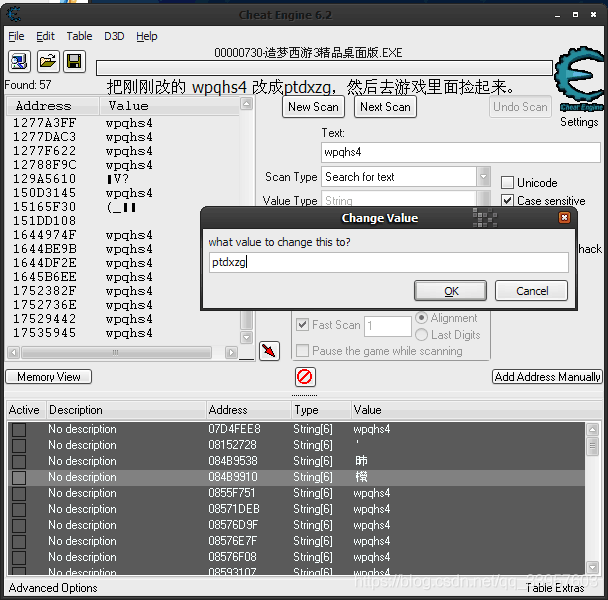Click Add Address Manually button
This screenshot has height=600, width=608.
[x=547, y=377]
